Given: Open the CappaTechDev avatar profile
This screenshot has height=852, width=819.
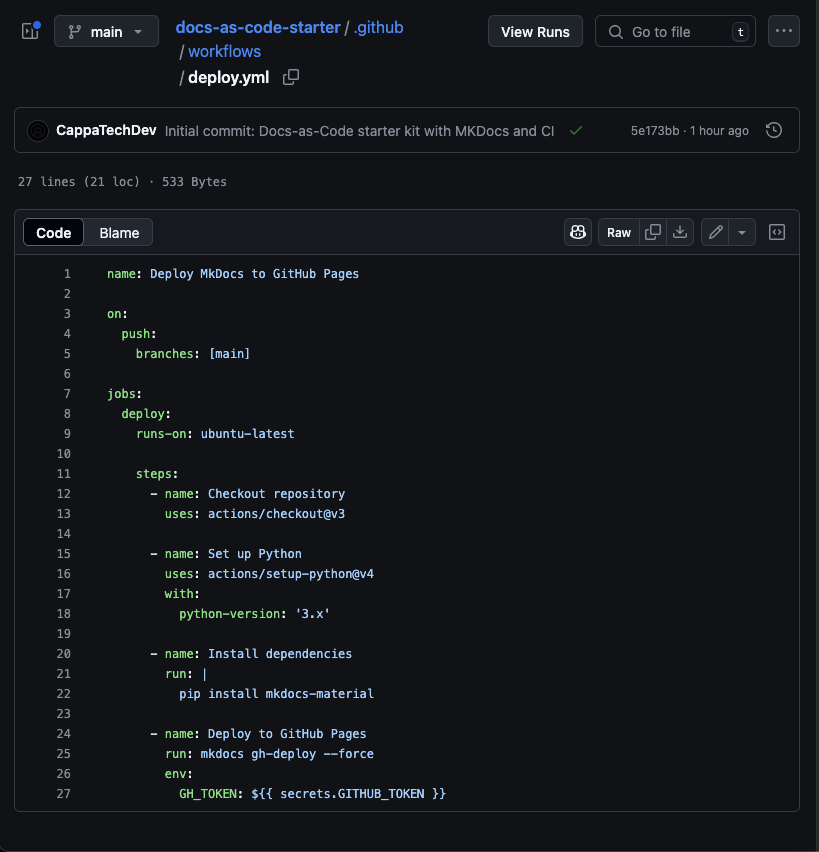Looking at the screenshot, I should [x=38, y=131].
